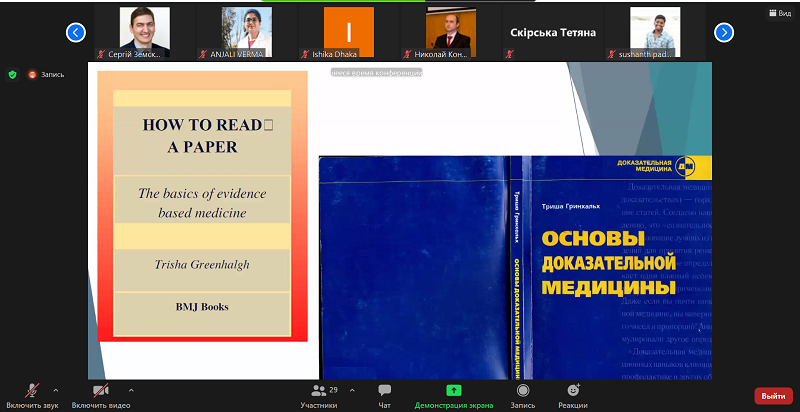800x412 pixels.
Task: Click muted mic icon on sushanth pad
Action: [611, 54]
